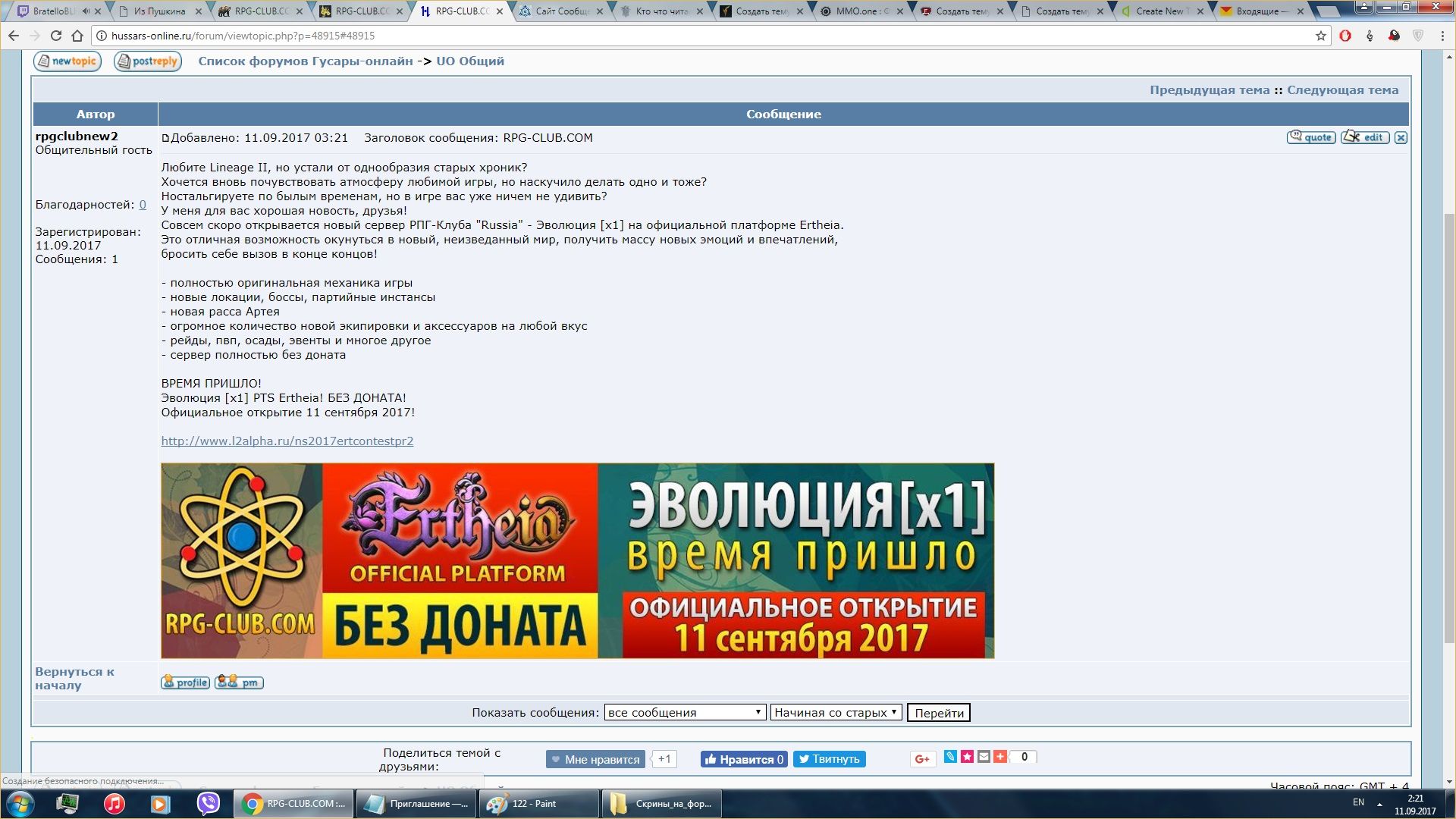Open the 'Начиная со старых' dropdown

tap(836, 713)
